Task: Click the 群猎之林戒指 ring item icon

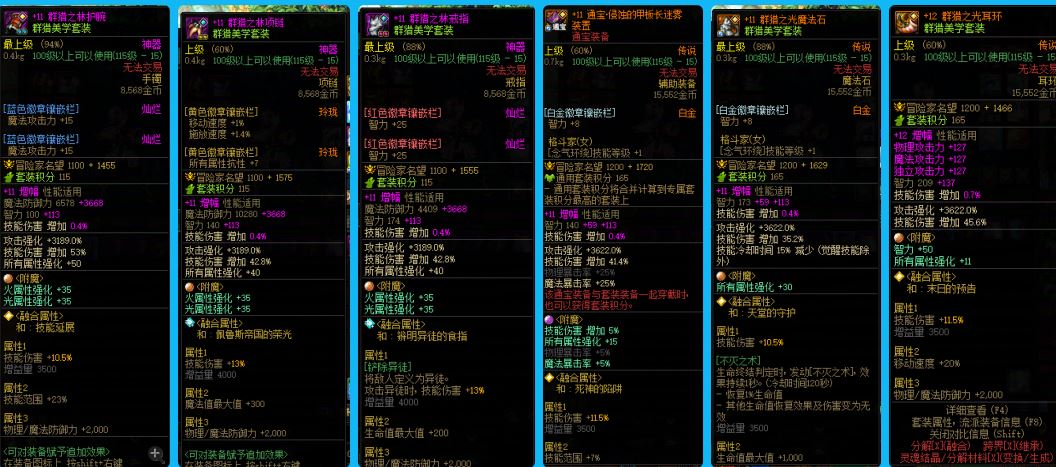Action: (378, 26)
